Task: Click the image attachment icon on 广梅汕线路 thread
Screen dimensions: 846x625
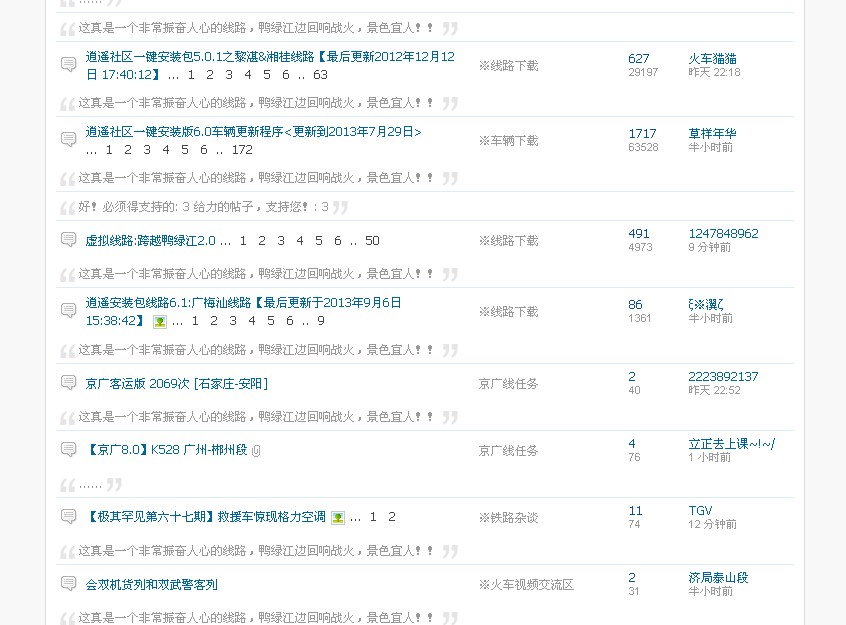Action: coord(159,322)
